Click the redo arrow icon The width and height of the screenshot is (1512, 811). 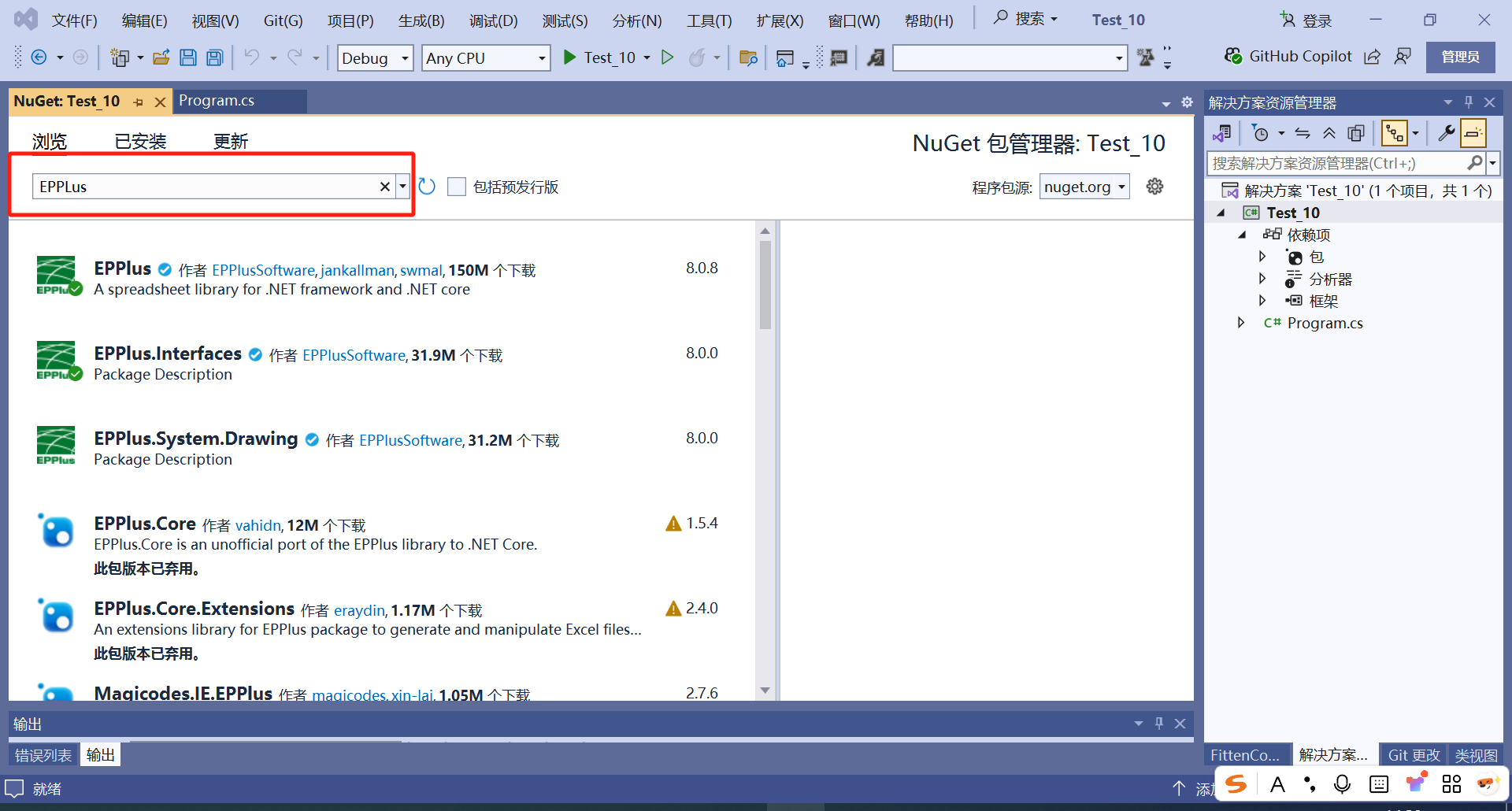[x=295, y=57]
